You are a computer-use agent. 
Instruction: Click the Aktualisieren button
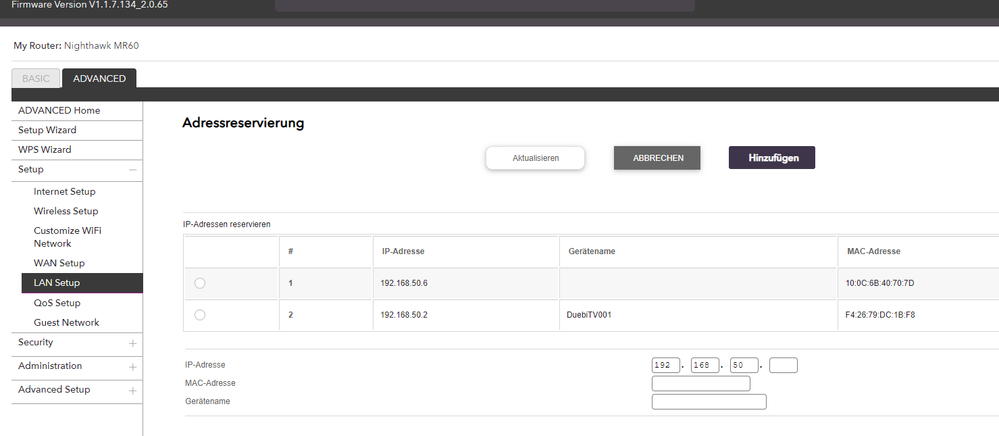click(x=535, y=158)
